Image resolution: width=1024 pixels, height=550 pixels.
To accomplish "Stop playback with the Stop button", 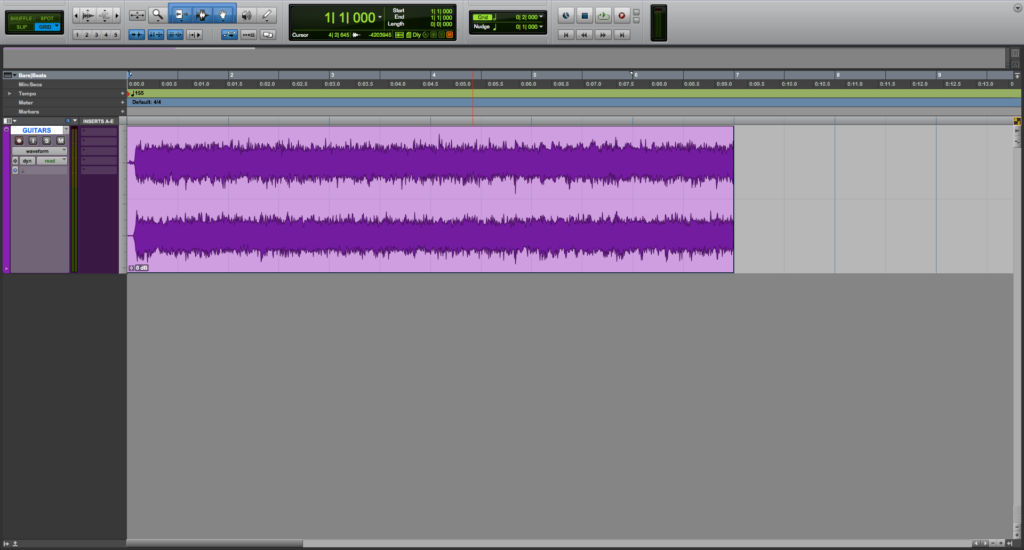I will pyautogui.click(x=584, y=16).
